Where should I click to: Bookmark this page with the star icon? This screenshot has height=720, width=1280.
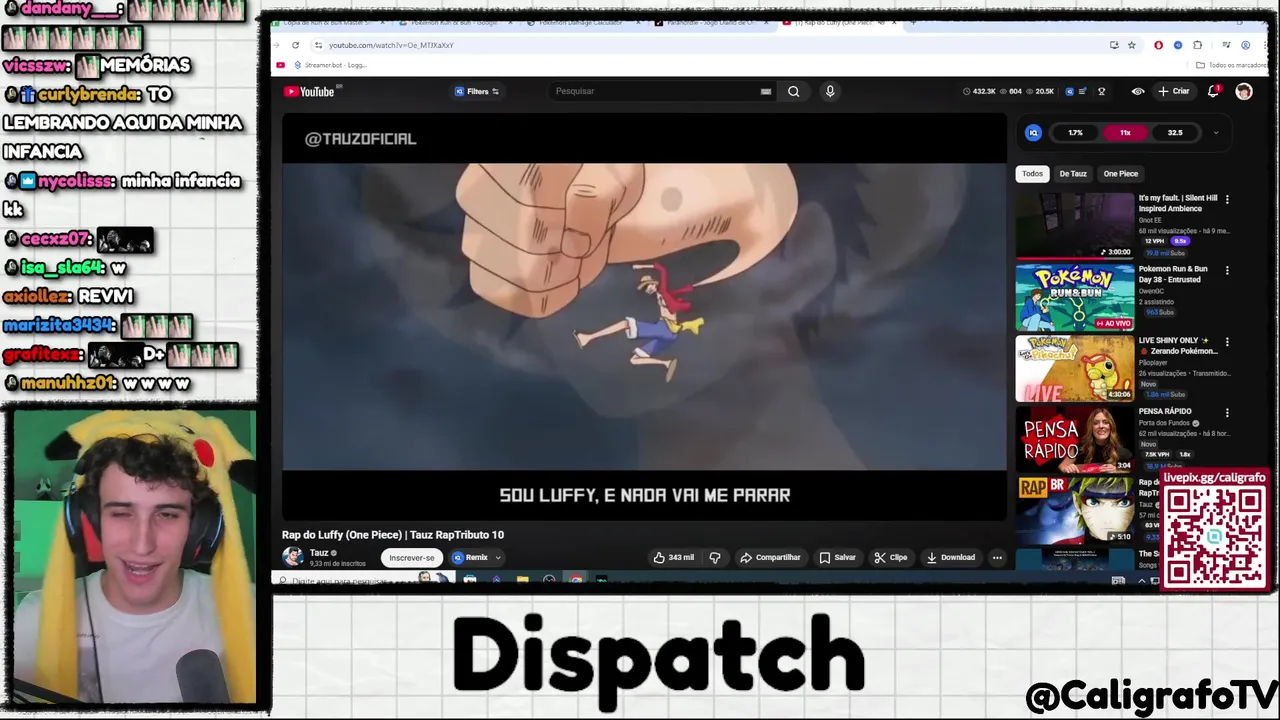[1132, 45]
